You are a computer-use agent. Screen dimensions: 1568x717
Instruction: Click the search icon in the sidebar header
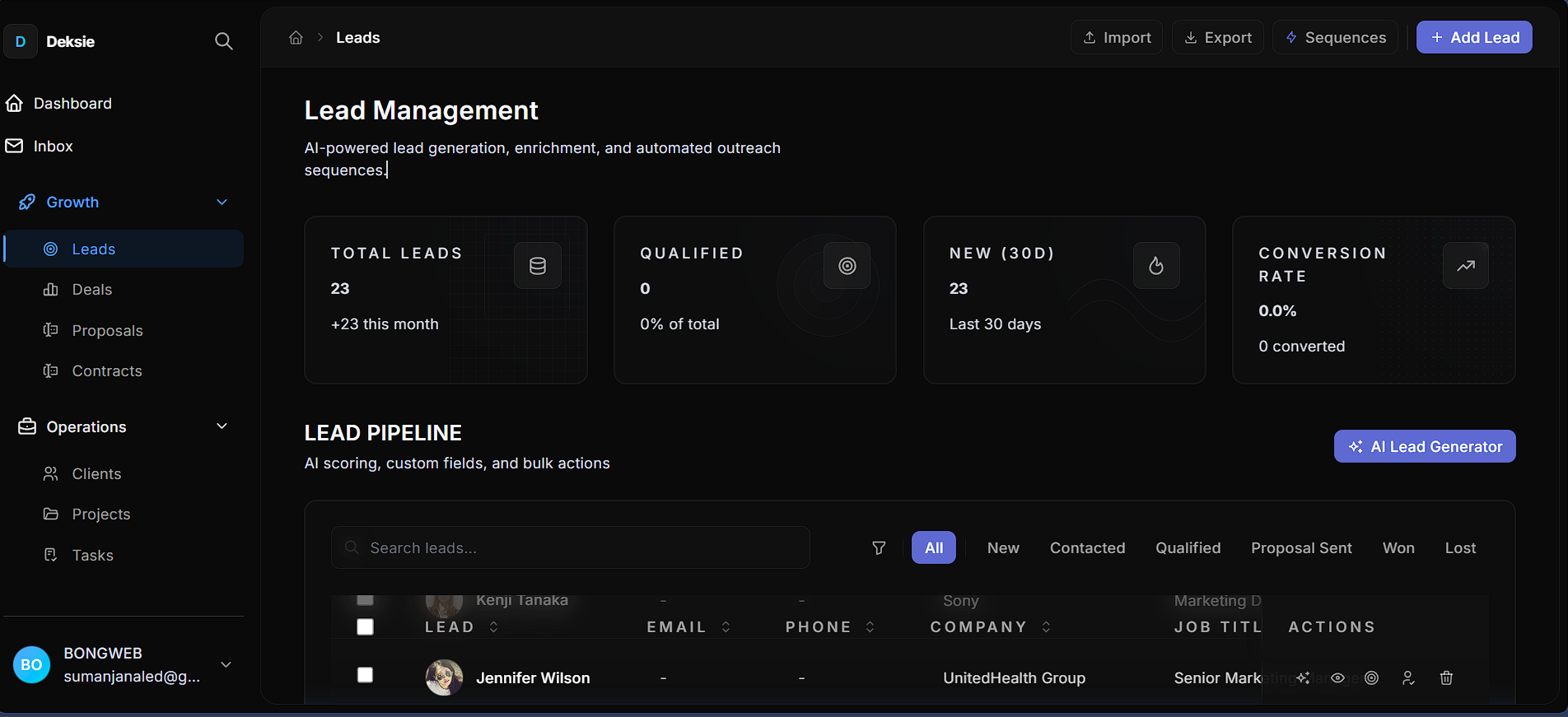tap(223, 41)
